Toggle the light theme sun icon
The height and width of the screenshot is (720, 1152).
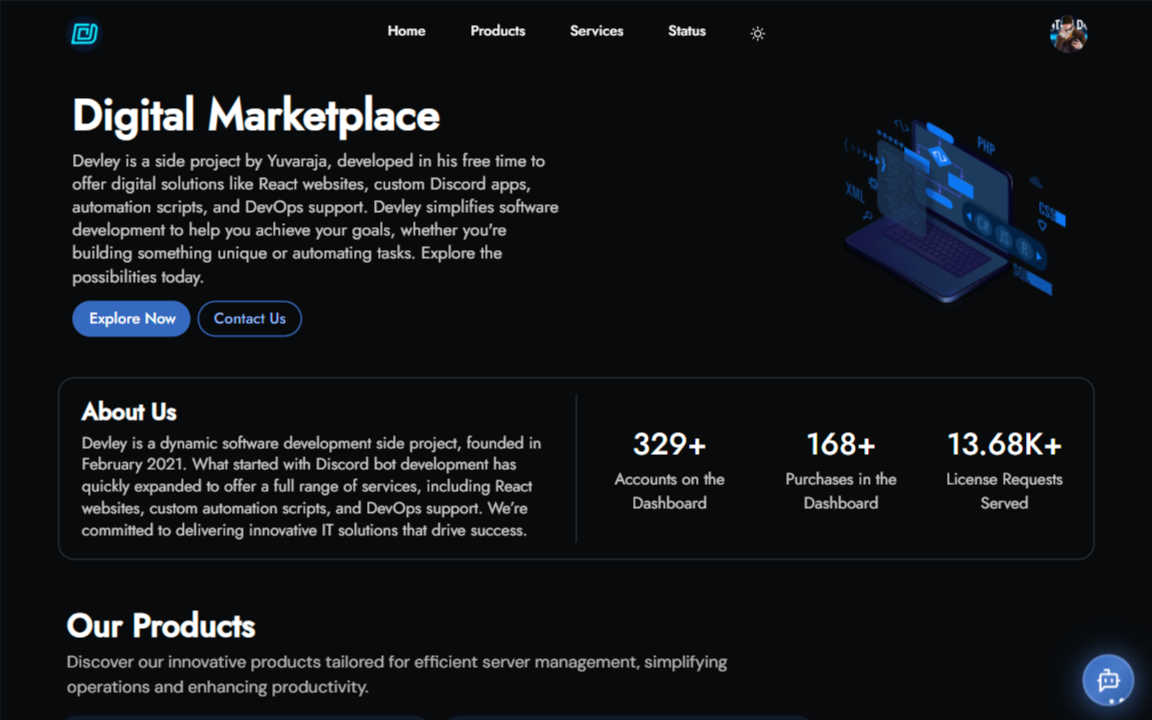(x=757, y=34)
